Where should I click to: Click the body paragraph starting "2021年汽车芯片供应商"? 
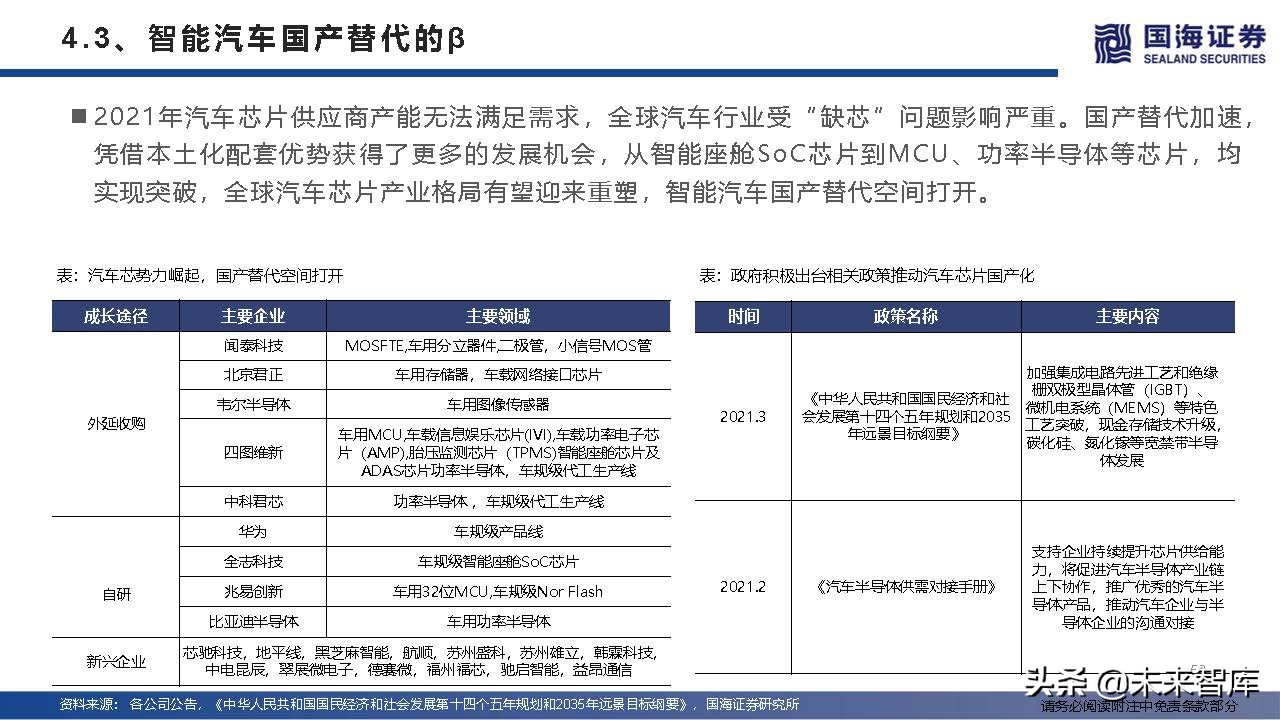pyautogui.click(x=662, y=153)
